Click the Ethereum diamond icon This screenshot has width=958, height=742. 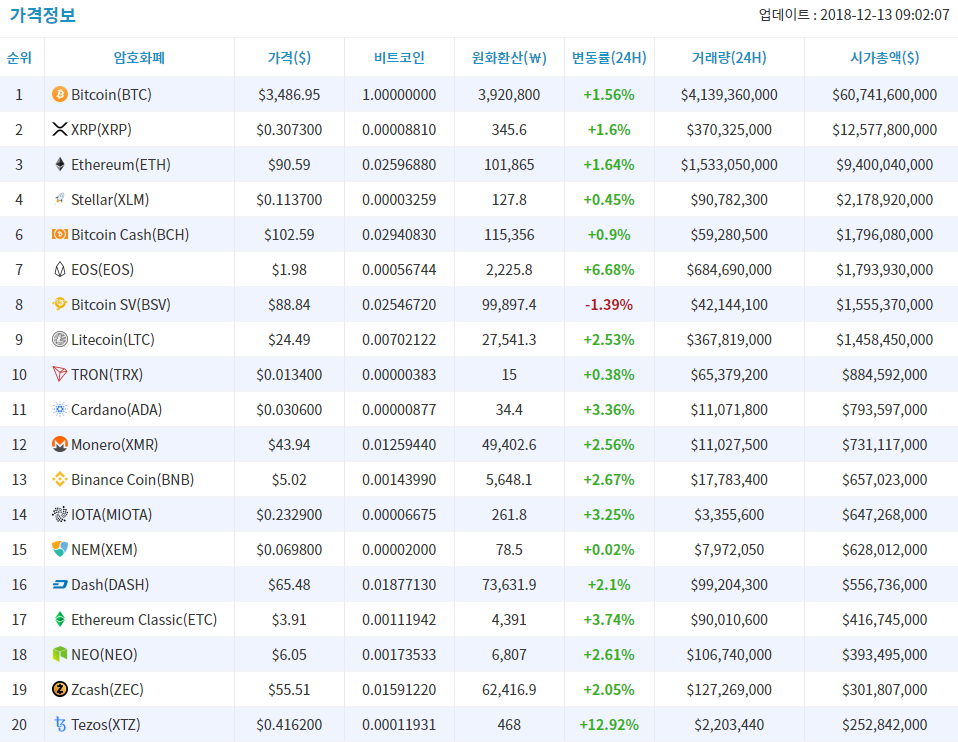59,164
